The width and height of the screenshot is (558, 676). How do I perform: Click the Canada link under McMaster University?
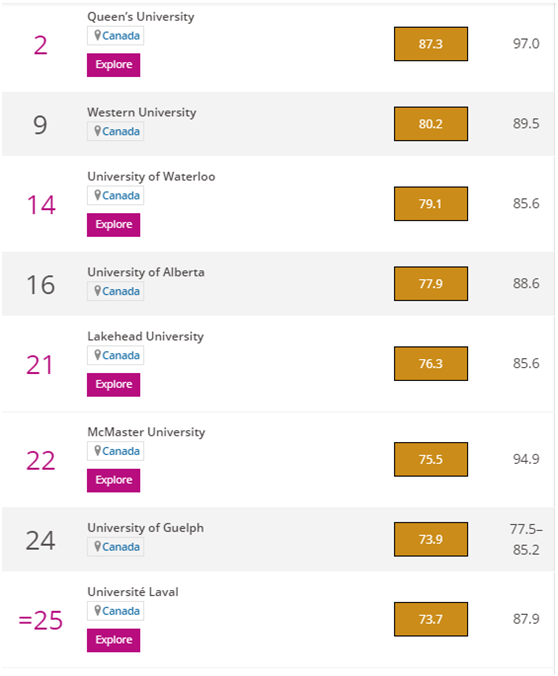click(x=121, y=451)
